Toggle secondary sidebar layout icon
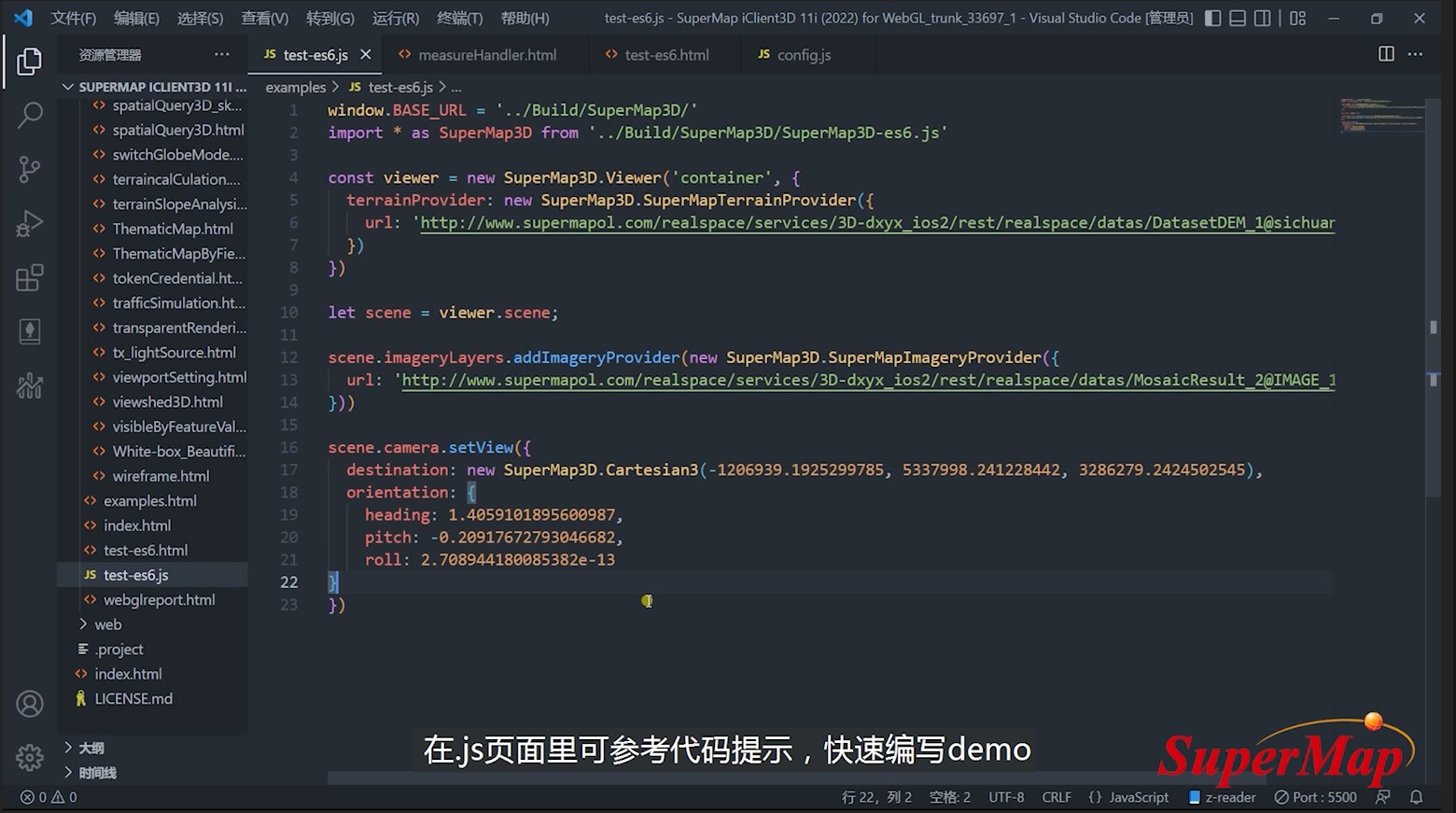Viewport: 1456px width, 813px height. (1262, 18)
